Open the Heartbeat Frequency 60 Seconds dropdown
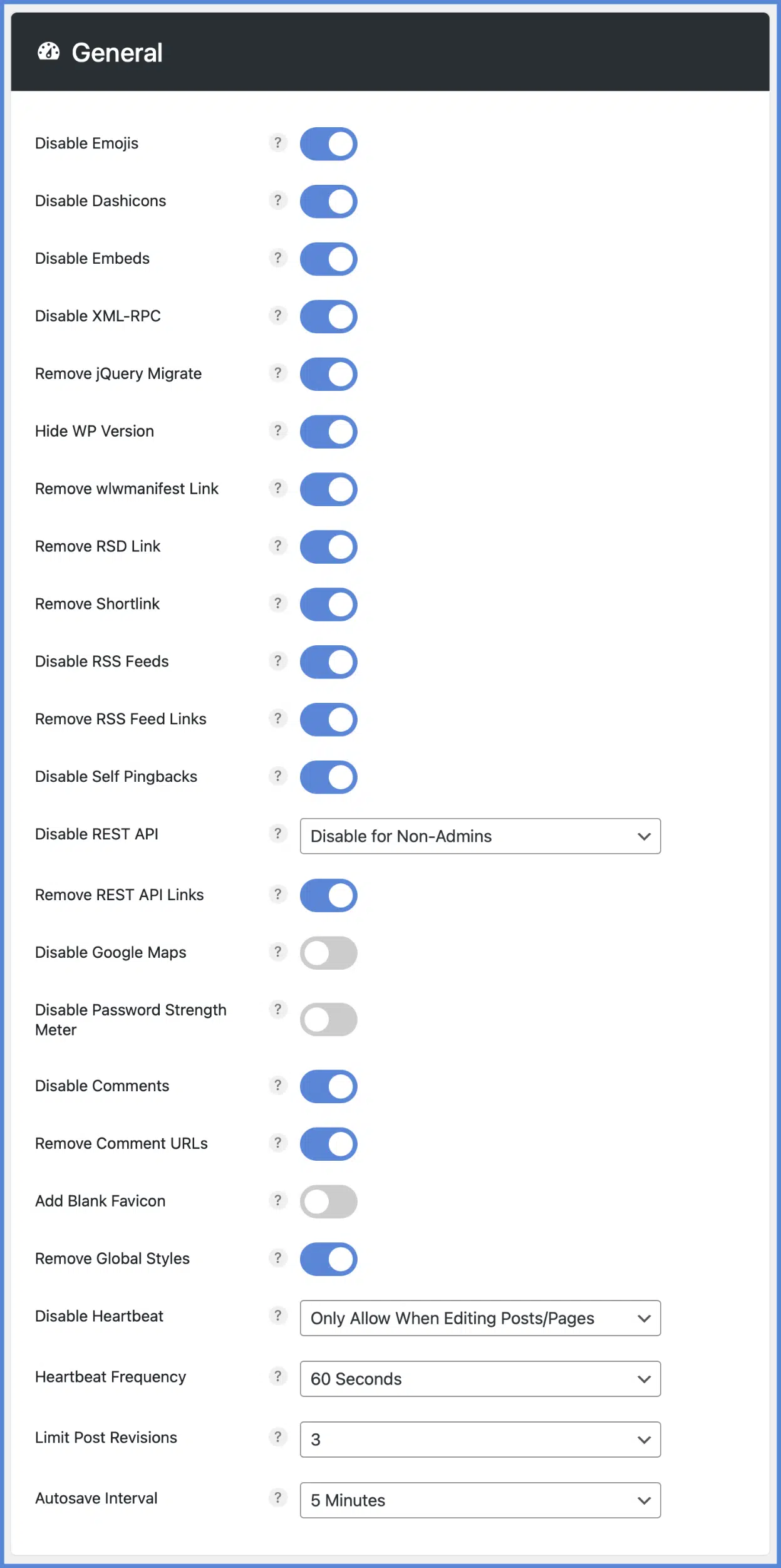 point(480,1379)
